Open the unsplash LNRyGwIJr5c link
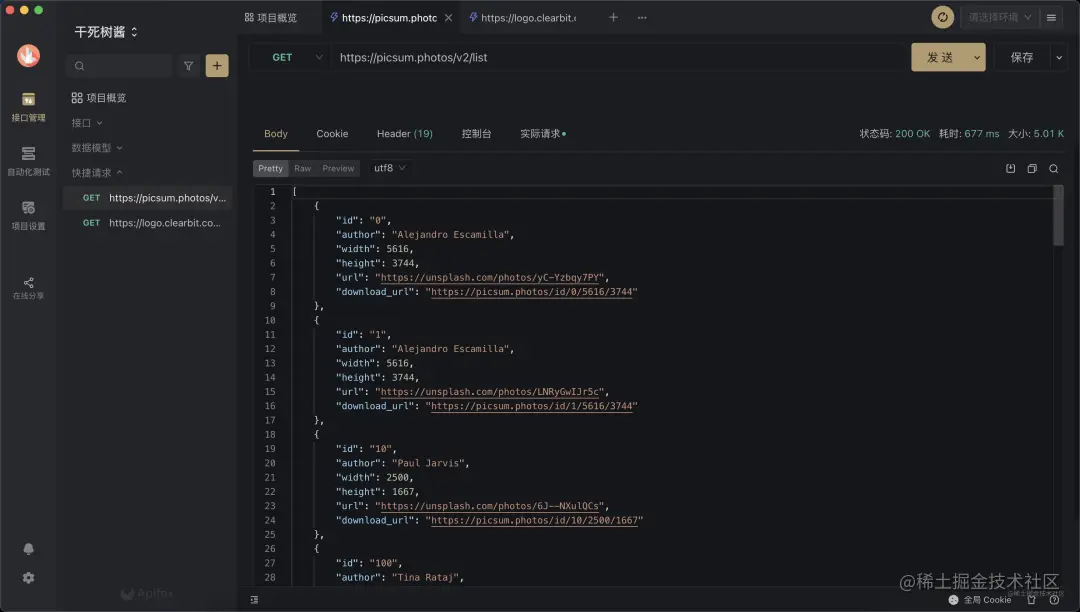1080x612 pixels. point(490,392)
